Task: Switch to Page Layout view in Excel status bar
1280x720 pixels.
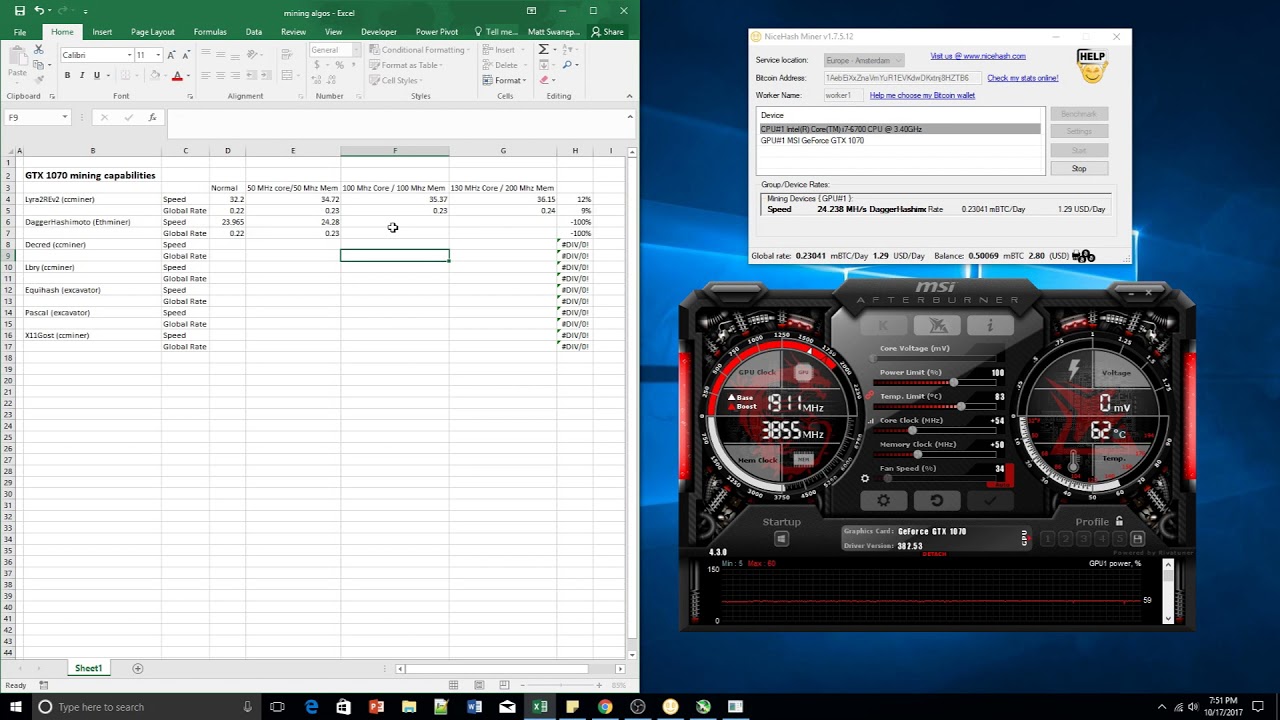Action: 481,685
